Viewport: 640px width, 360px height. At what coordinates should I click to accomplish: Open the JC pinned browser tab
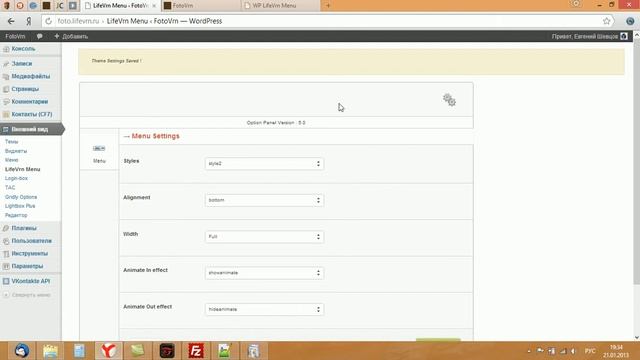point(60,6)
